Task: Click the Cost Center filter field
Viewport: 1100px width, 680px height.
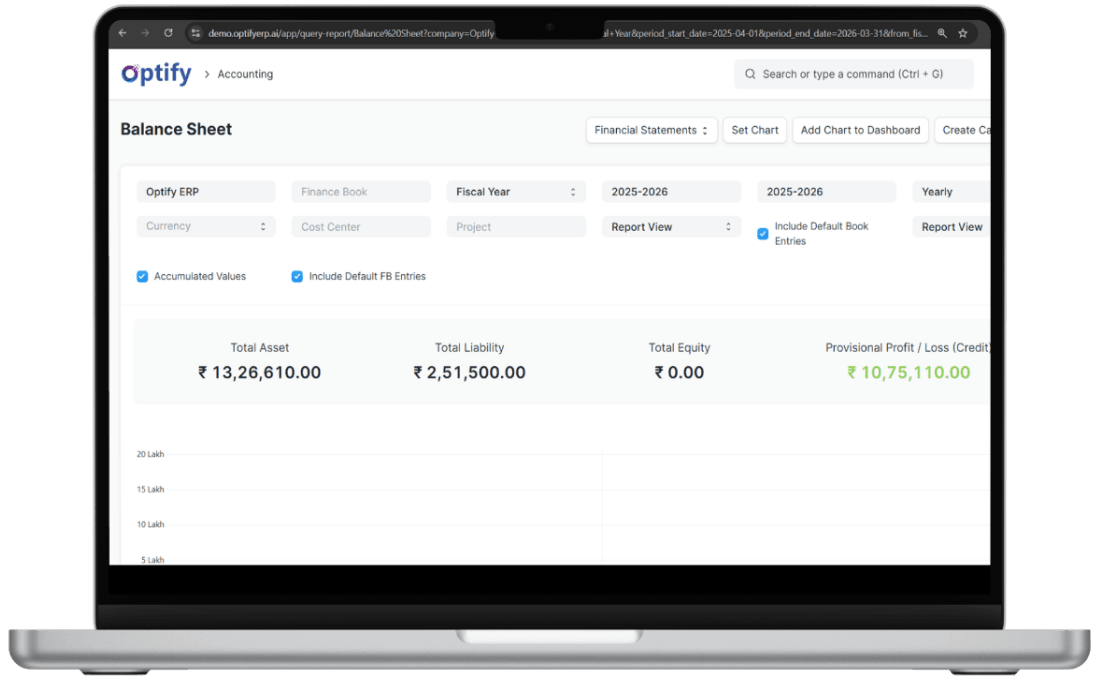Action: 361,227
